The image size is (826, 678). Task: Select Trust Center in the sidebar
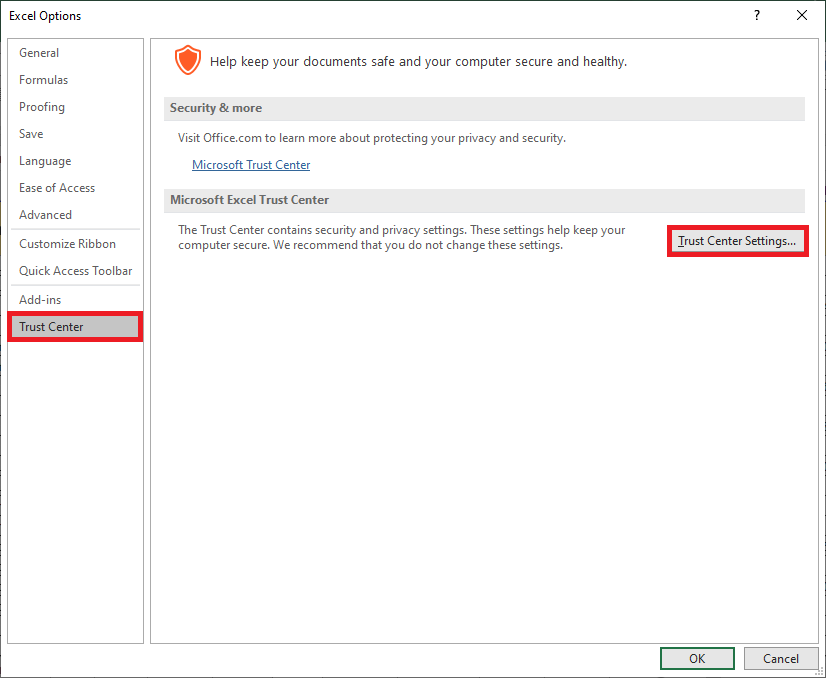pos(52,327)
